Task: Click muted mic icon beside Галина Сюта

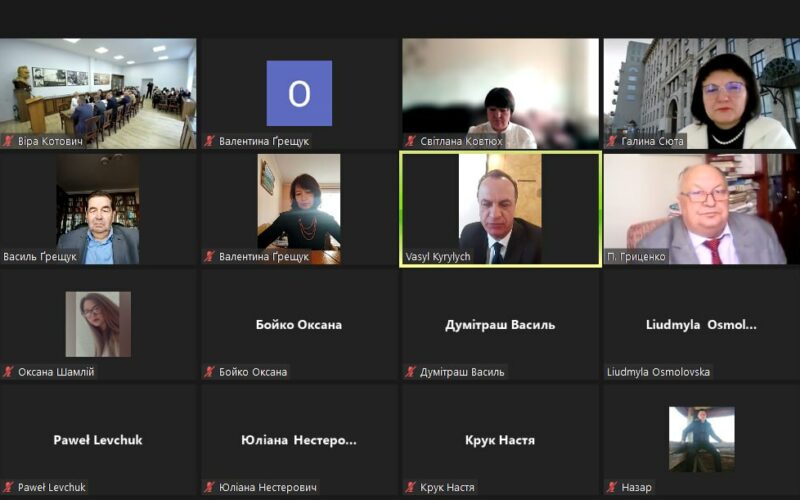Action: [611, 141]
